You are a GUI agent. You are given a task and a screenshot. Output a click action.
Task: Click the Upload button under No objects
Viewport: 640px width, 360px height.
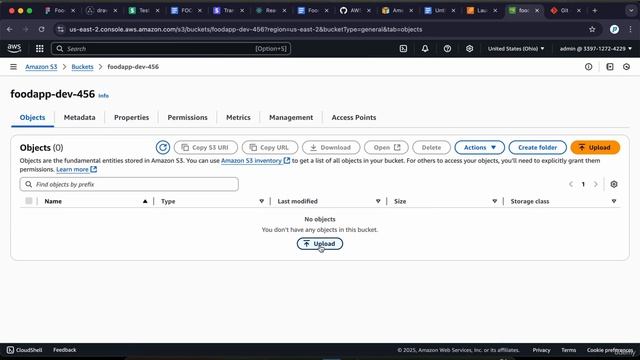pyautogui.click(x=320, y=244)
